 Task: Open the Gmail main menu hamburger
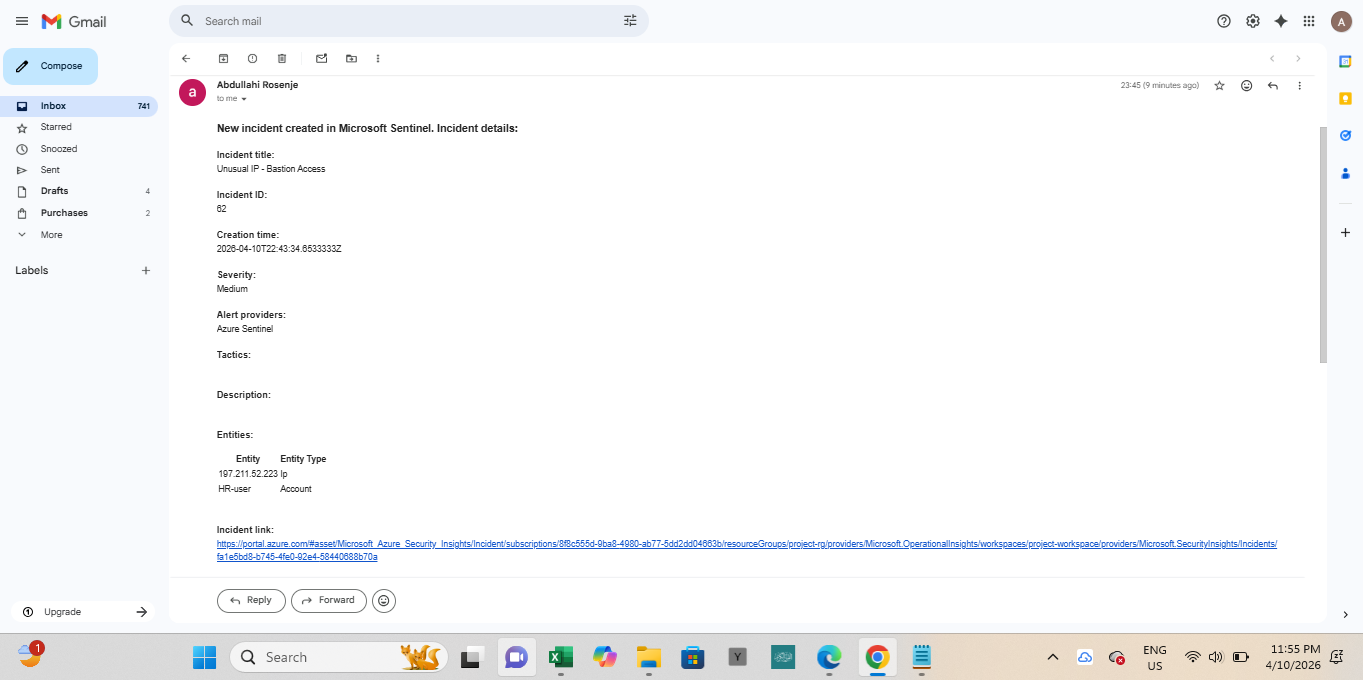pos(21,21)
